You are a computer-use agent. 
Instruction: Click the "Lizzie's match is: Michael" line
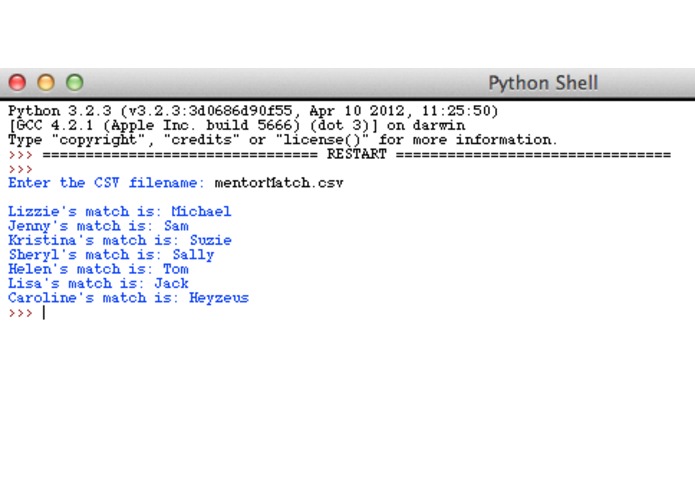120,211
